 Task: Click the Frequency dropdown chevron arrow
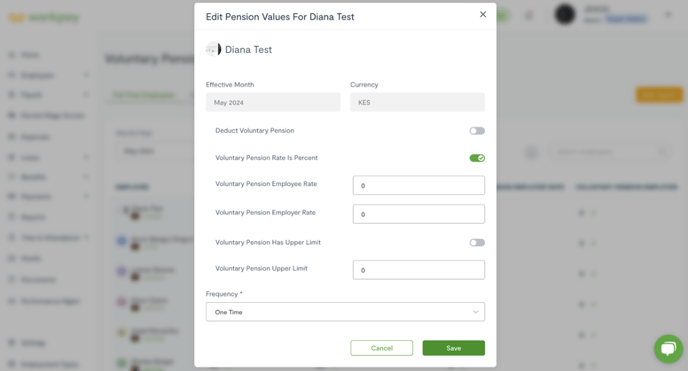tap(475, 312)
